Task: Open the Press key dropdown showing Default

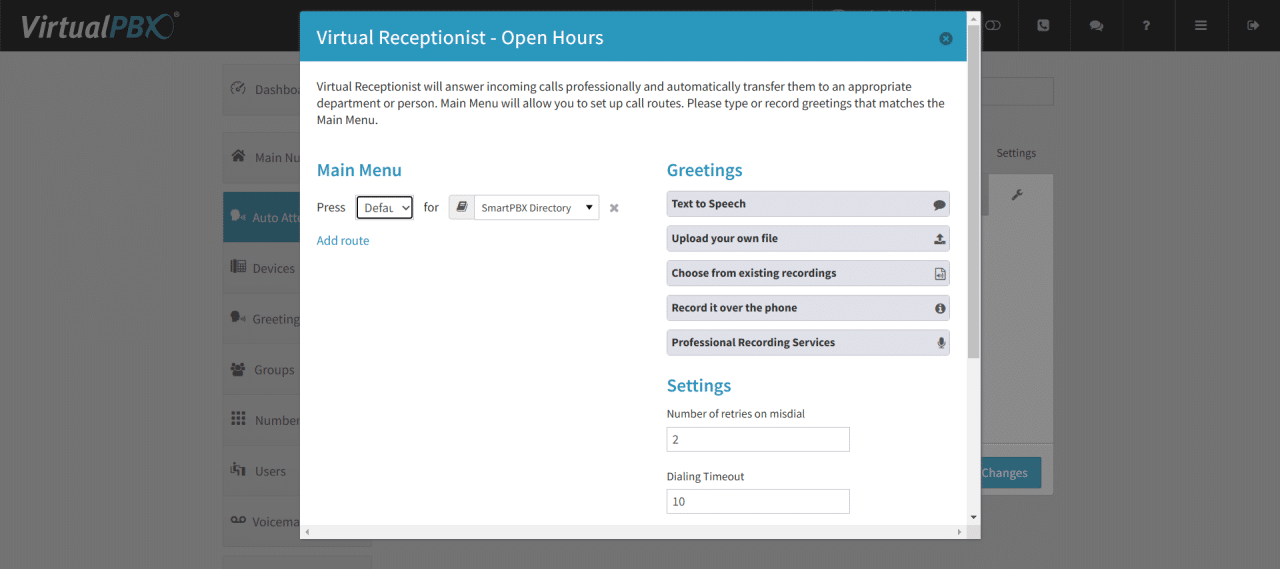Action: [385, 208]
